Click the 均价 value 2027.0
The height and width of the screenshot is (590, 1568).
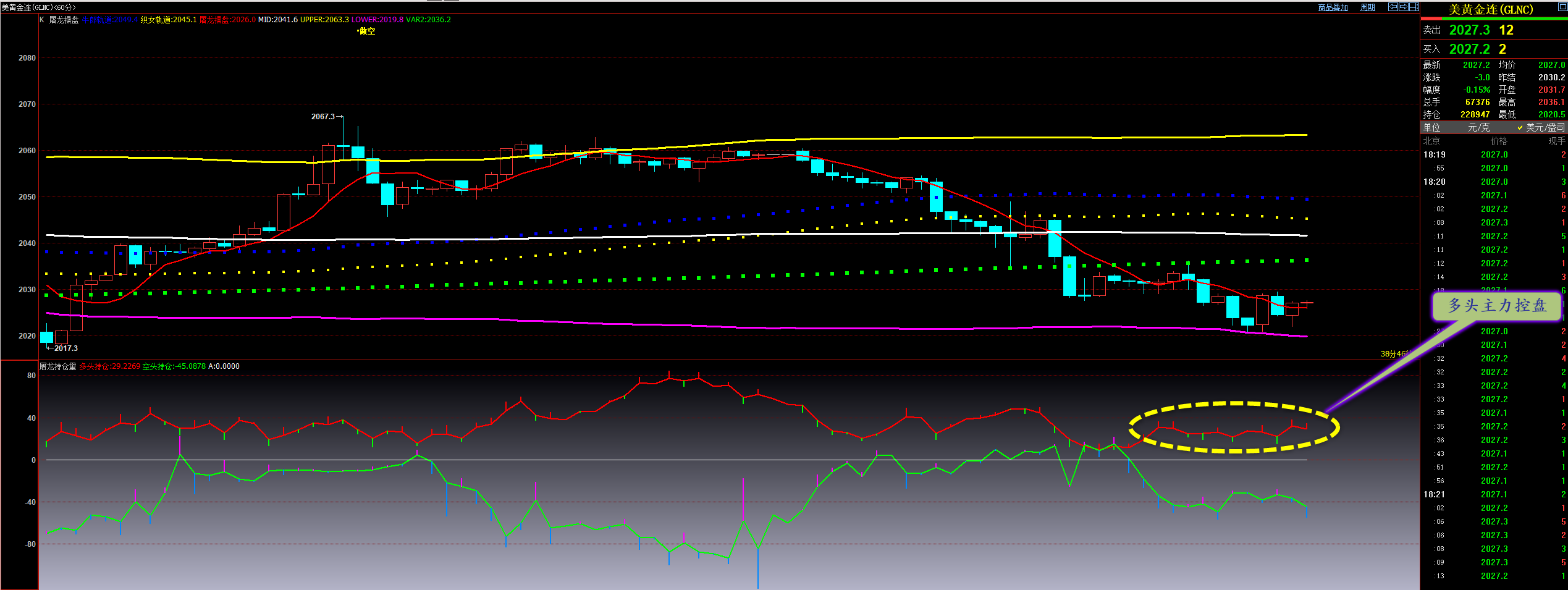tap(1552, 65)
